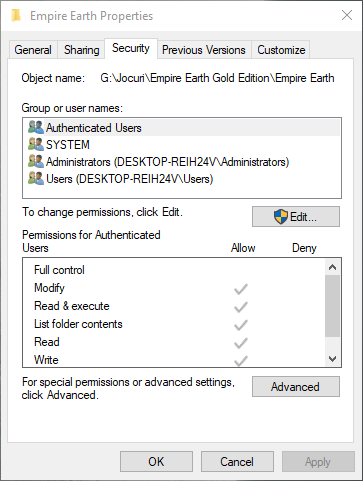Click the List folder contents label
Viewport: 363px width, 481px height.
point(78,324)
